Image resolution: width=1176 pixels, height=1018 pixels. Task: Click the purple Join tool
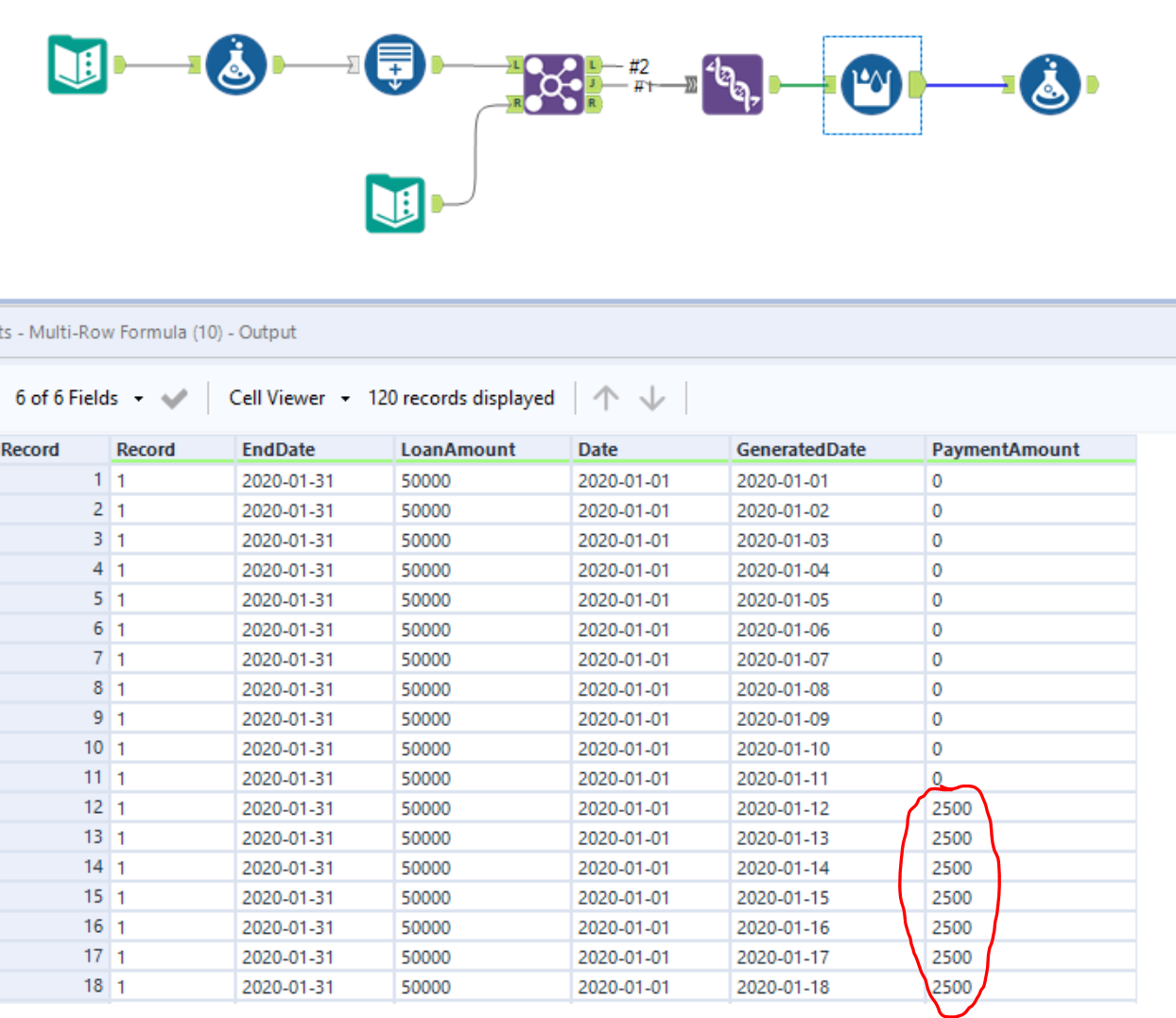[553, 84]
